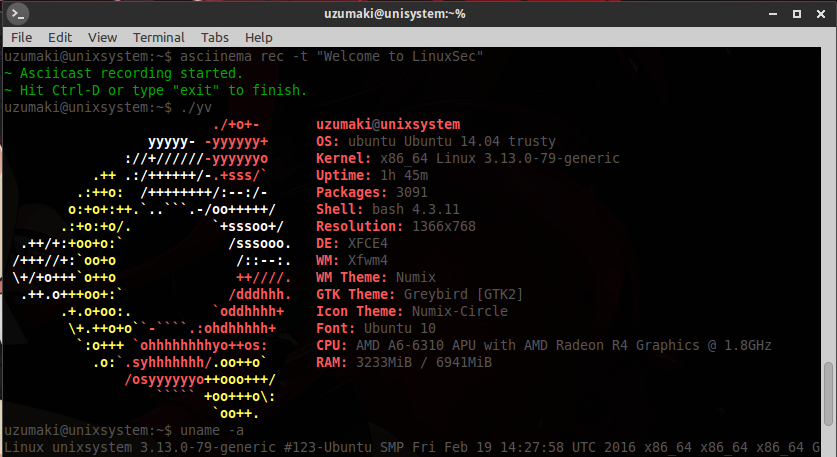This screenshot has width=837, height=457.
Task: Close the terminal window
Action: [821, 14]
